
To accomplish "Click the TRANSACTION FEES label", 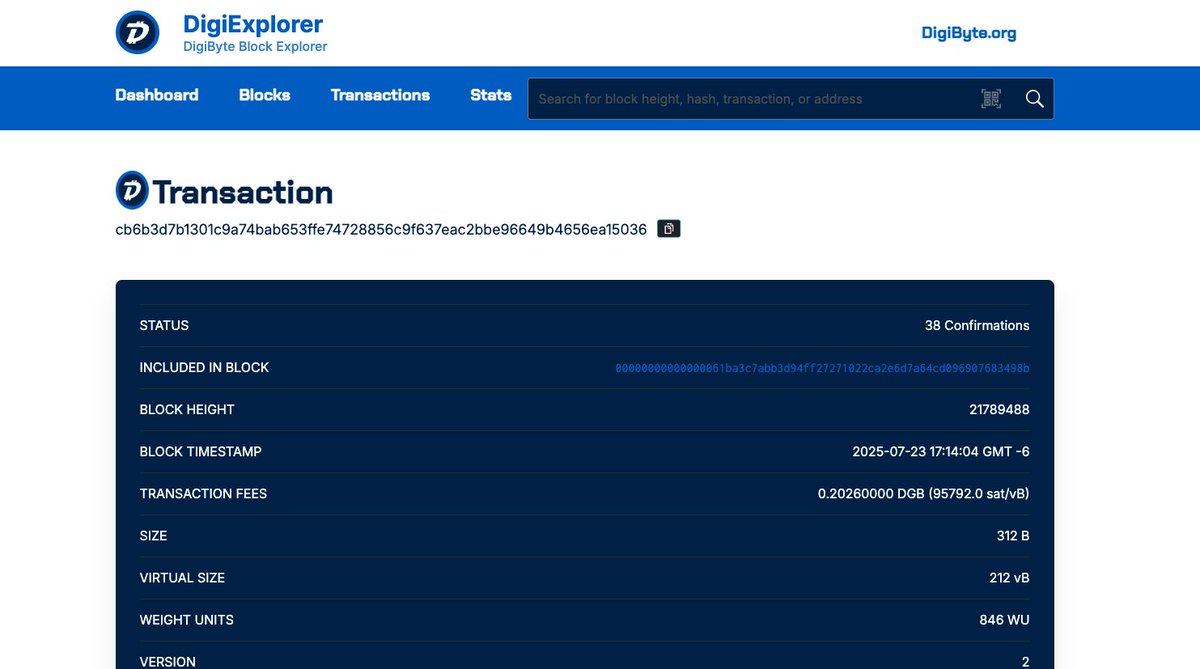I will click(x=203, y=493).
